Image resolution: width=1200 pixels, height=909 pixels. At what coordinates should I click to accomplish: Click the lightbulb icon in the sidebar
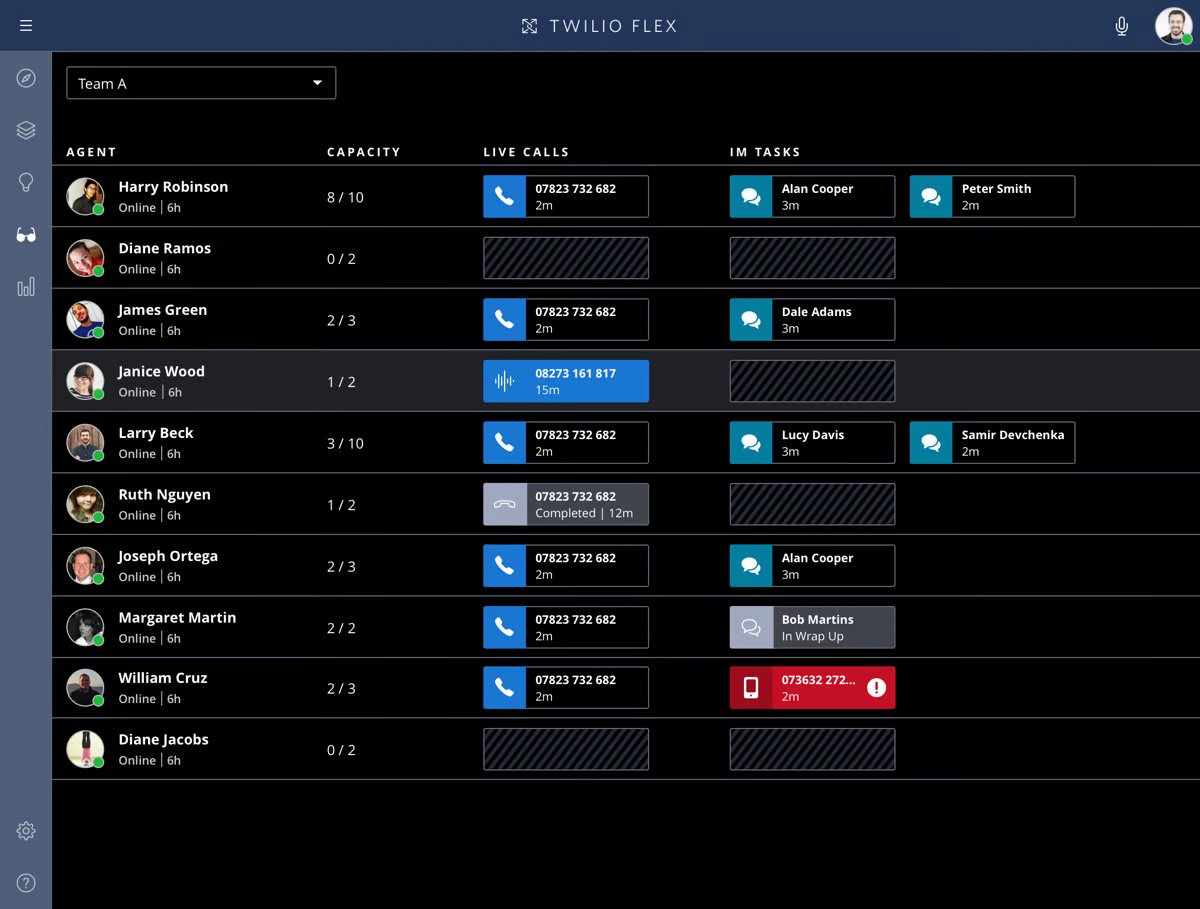coord(25,182)
